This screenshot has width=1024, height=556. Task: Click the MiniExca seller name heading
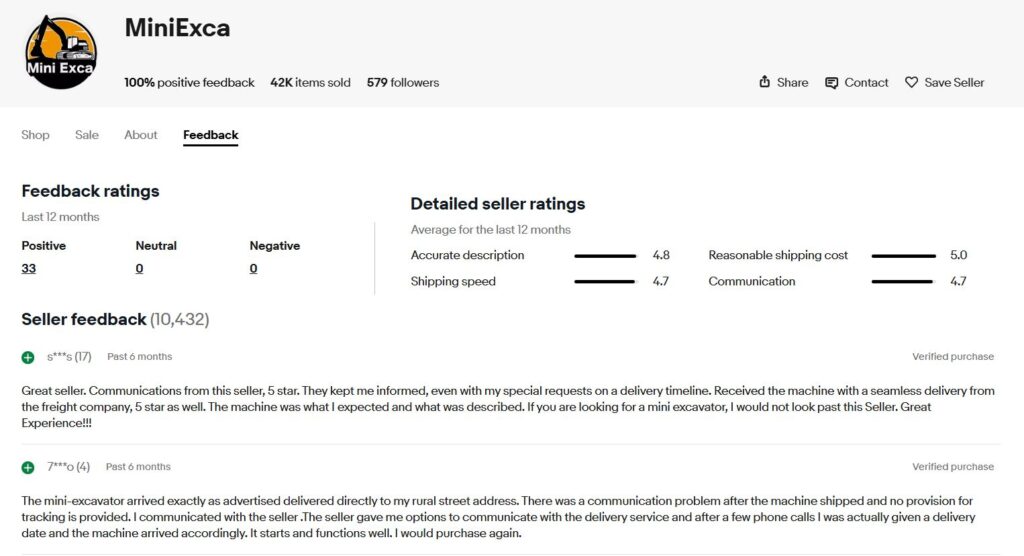click(177, 28)
